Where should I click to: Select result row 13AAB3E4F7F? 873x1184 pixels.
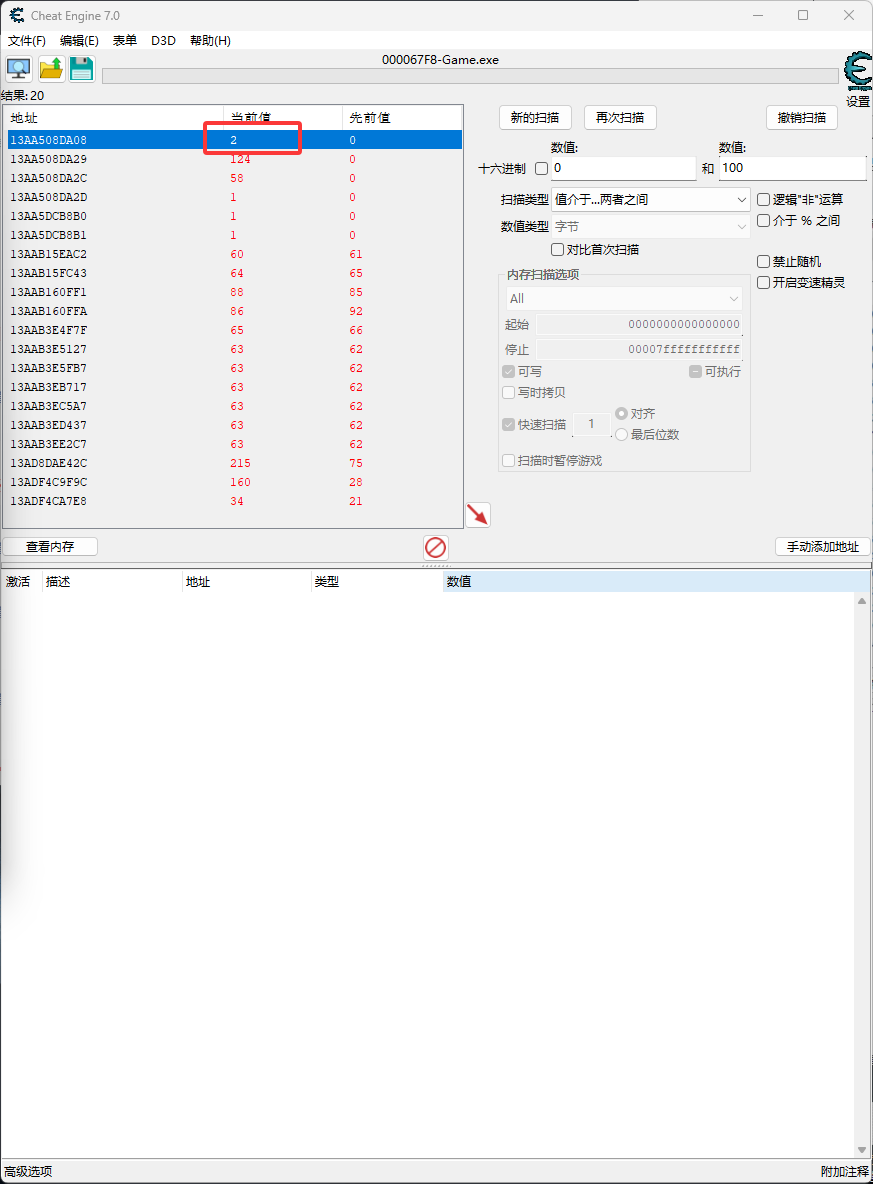[x=234, y=330]
